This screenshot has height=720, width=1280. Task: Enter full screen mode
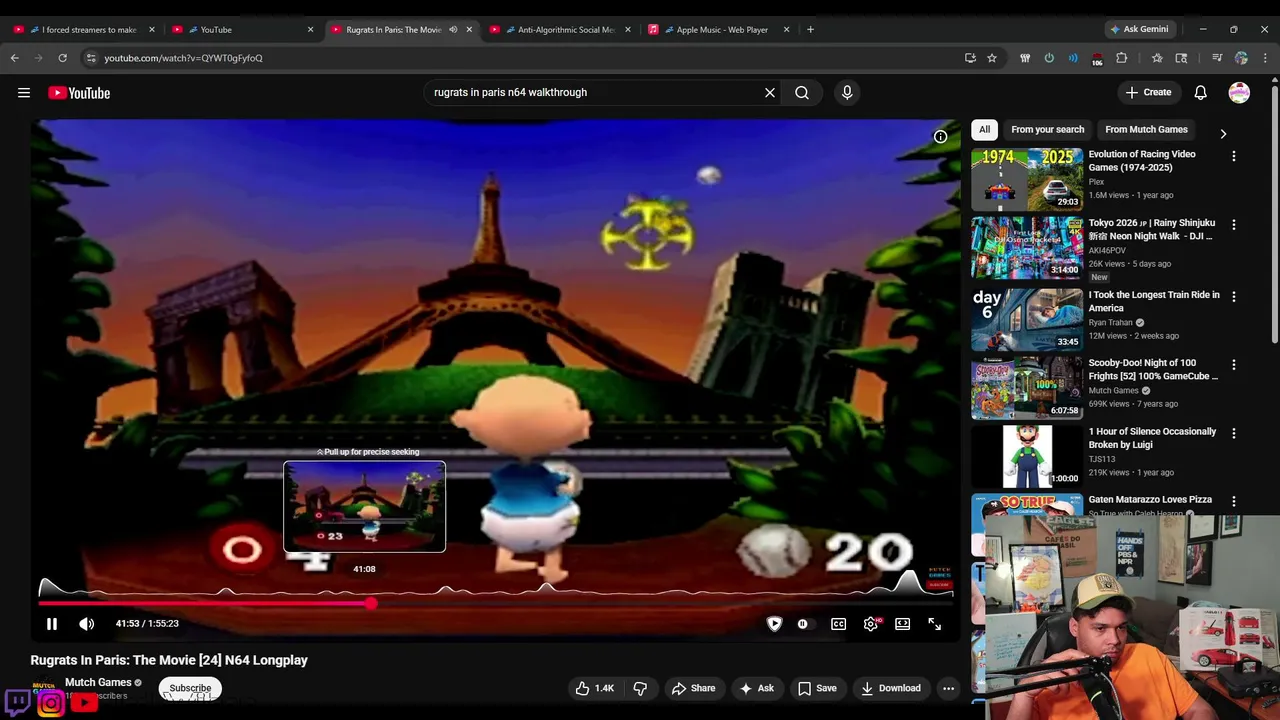click(934, 624)
